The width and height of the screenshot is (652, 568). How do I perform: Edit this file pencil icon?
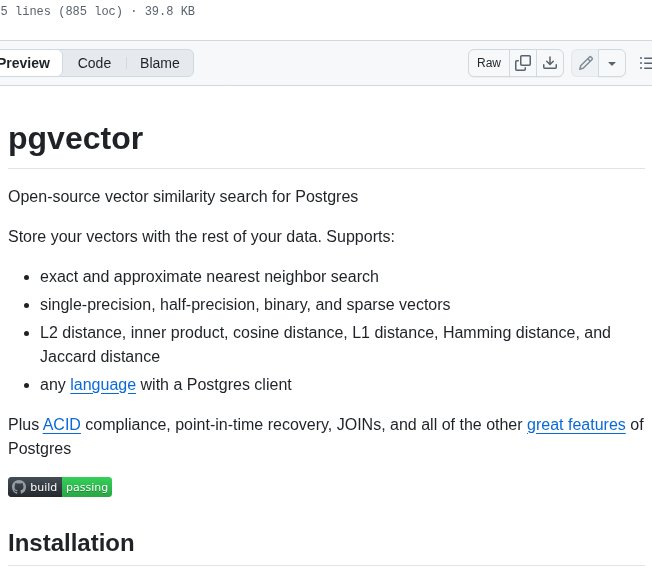point(585,63)
